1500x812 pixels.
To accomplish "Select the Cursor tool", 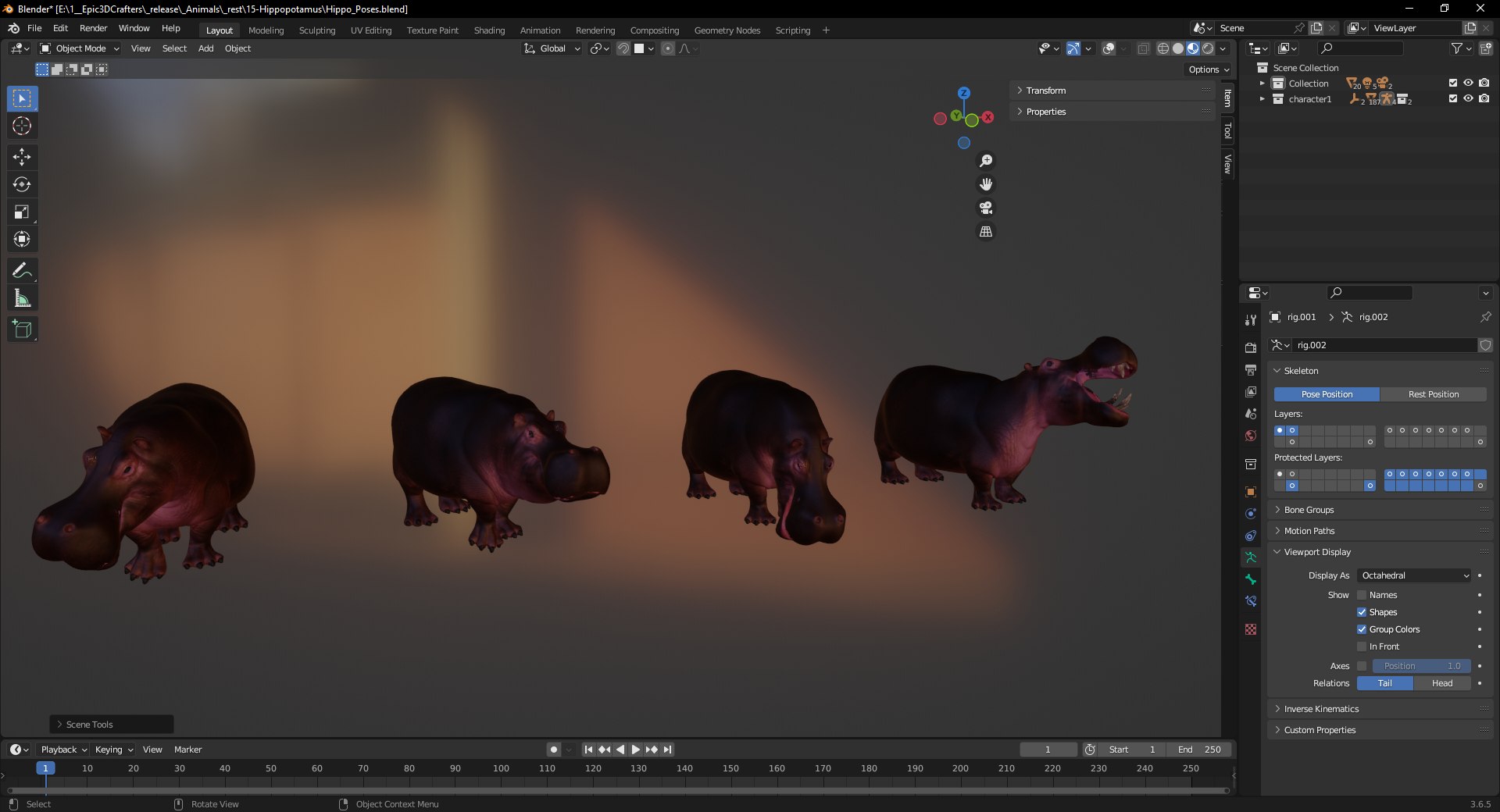I will 22,126.
